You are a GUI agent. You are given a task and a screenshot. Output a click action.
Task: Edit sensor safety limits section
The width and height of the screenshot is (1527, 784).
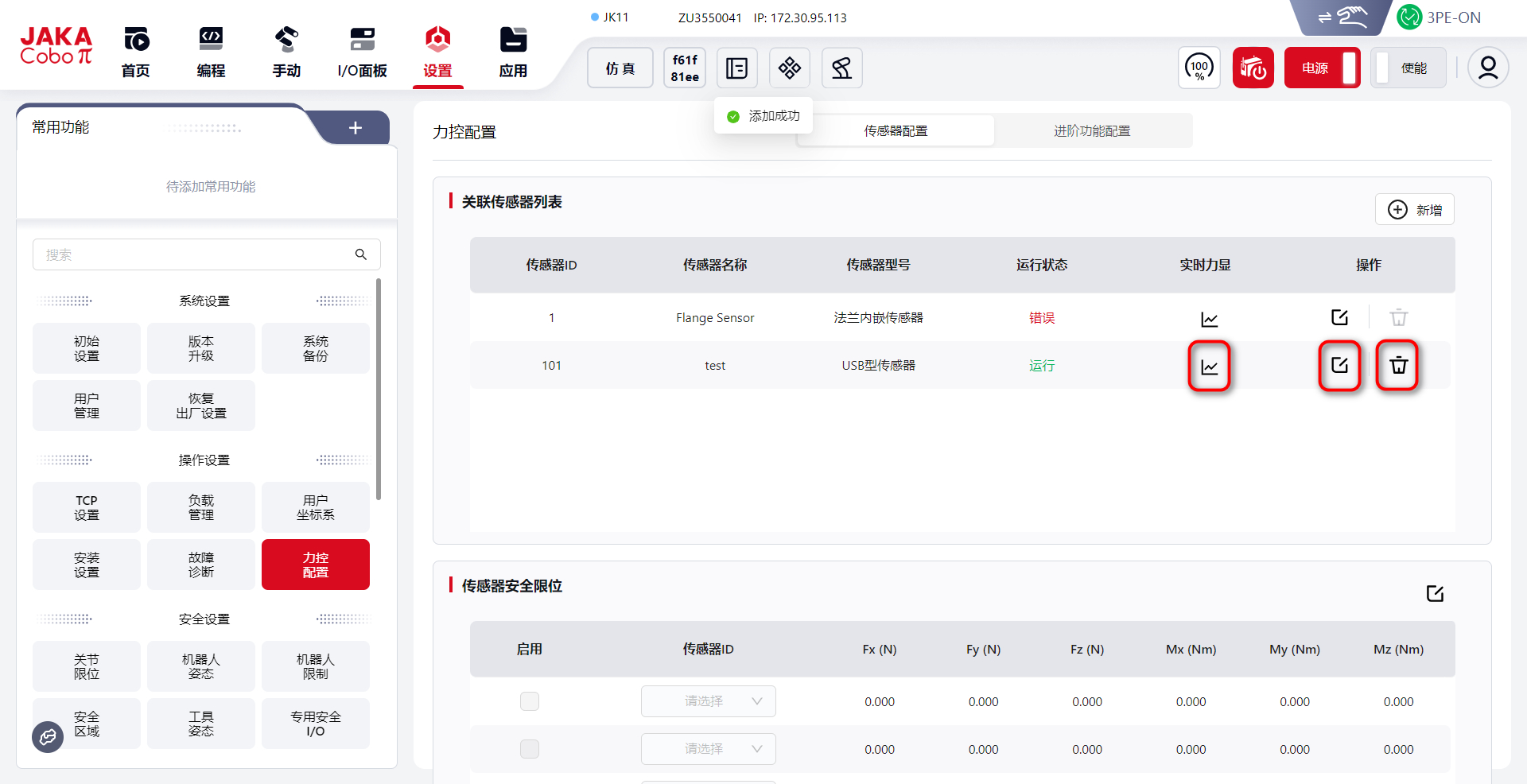click(1435, 593)
